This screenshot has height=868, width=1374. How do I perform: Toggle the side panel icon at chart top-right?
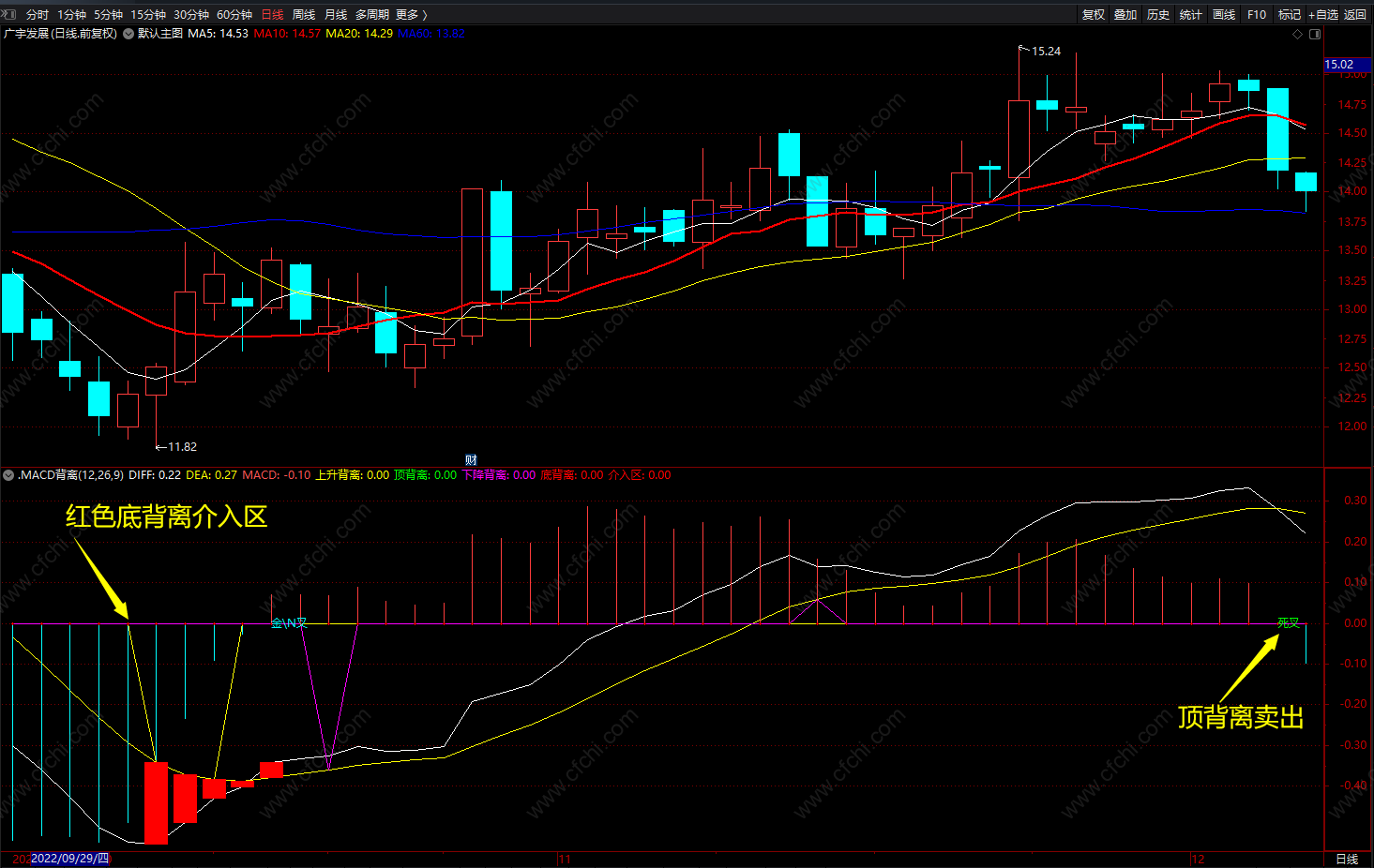click(x=1315, y=34)
